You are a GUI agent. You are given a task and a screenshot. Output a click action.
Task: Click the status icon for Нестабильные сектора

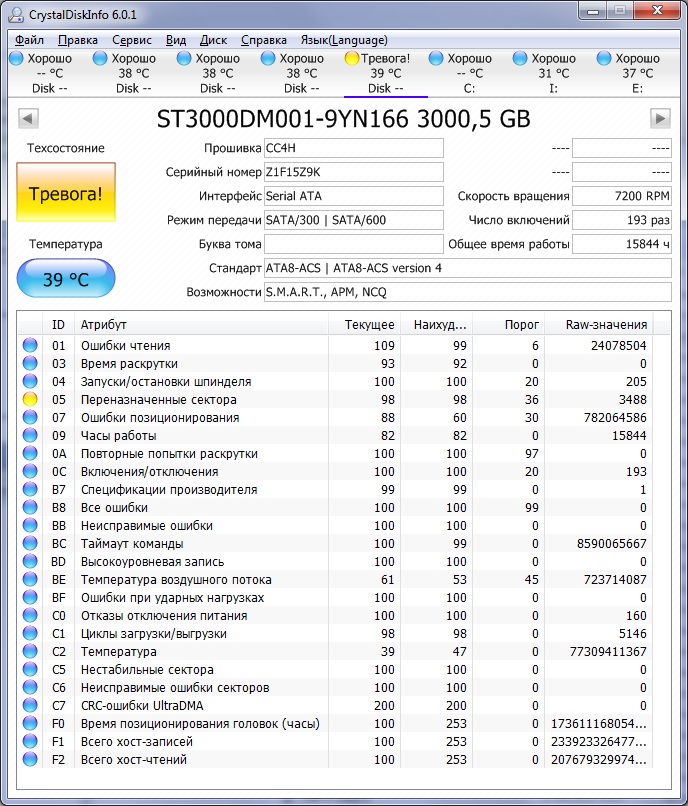(30, 669)
